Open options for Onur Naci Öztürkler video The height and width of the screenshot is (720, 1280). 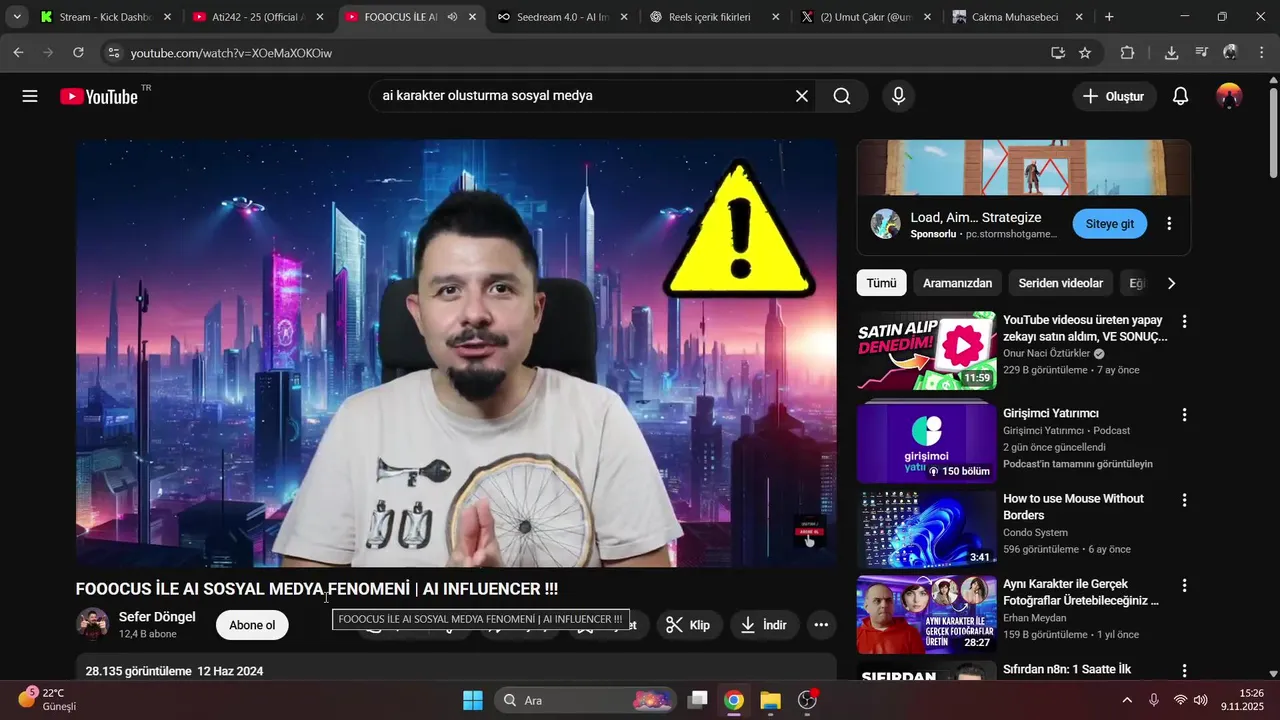click(x=1185, y=322)
